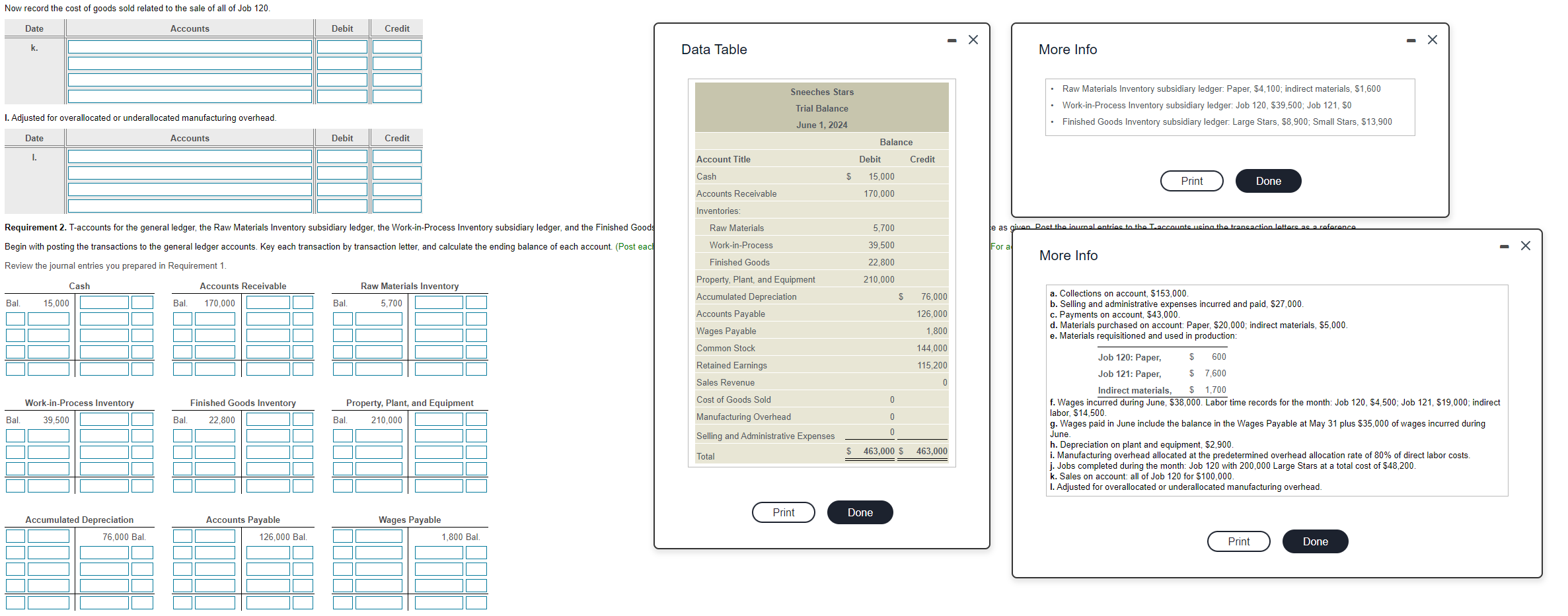This screenshot has width=1568, height=616.
Task: Click 'Accounts Receivable' row in trial balance
Action: [x=822, y=193]
